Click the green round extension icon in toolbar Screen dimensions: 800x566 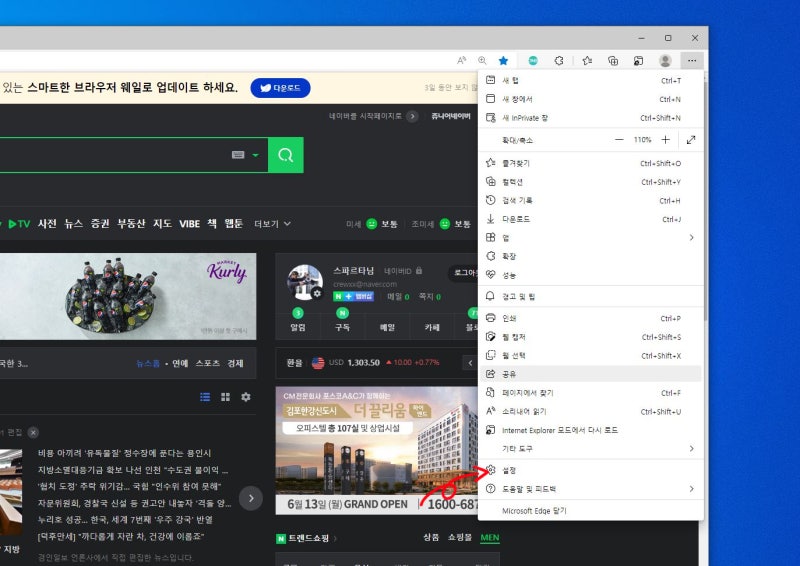click(x=533, y=61)
